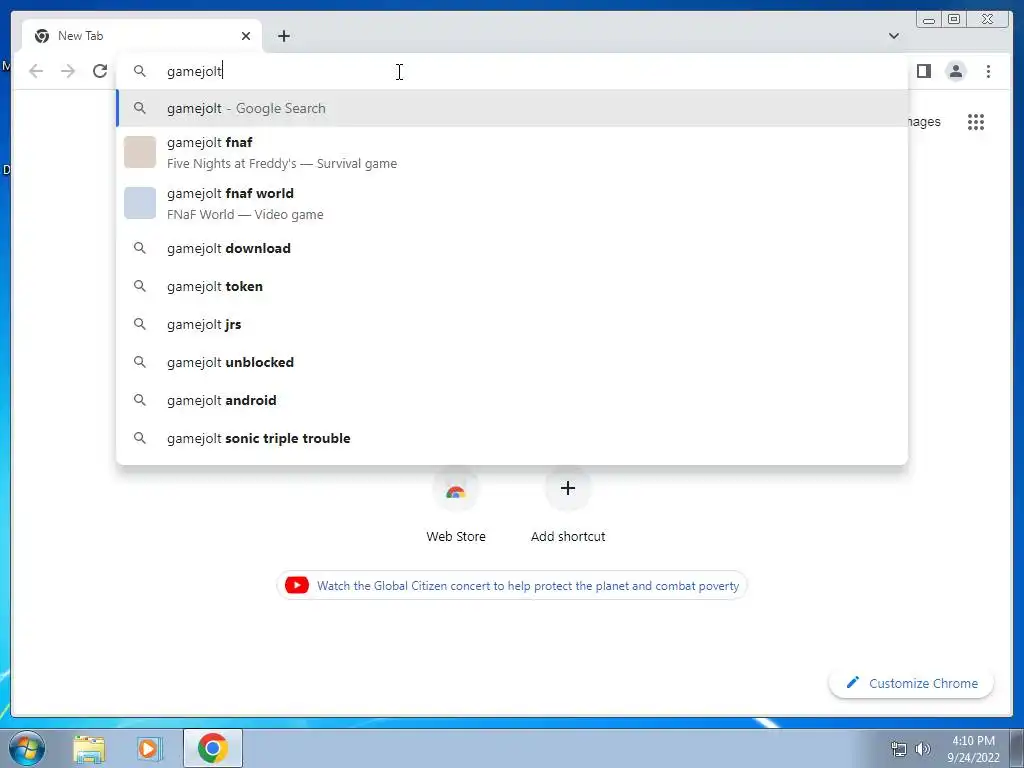Restore down the Chrome window
The image size is (1024, 768).
coord(953,20)
